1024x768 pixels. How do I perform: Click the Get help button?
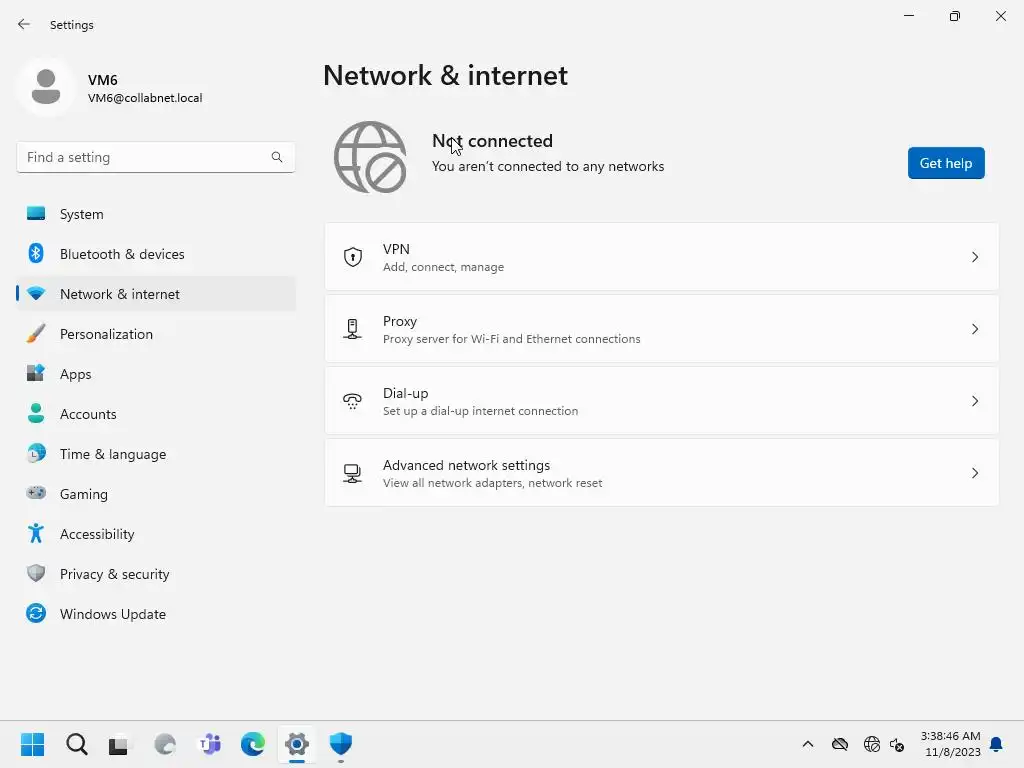946,163
